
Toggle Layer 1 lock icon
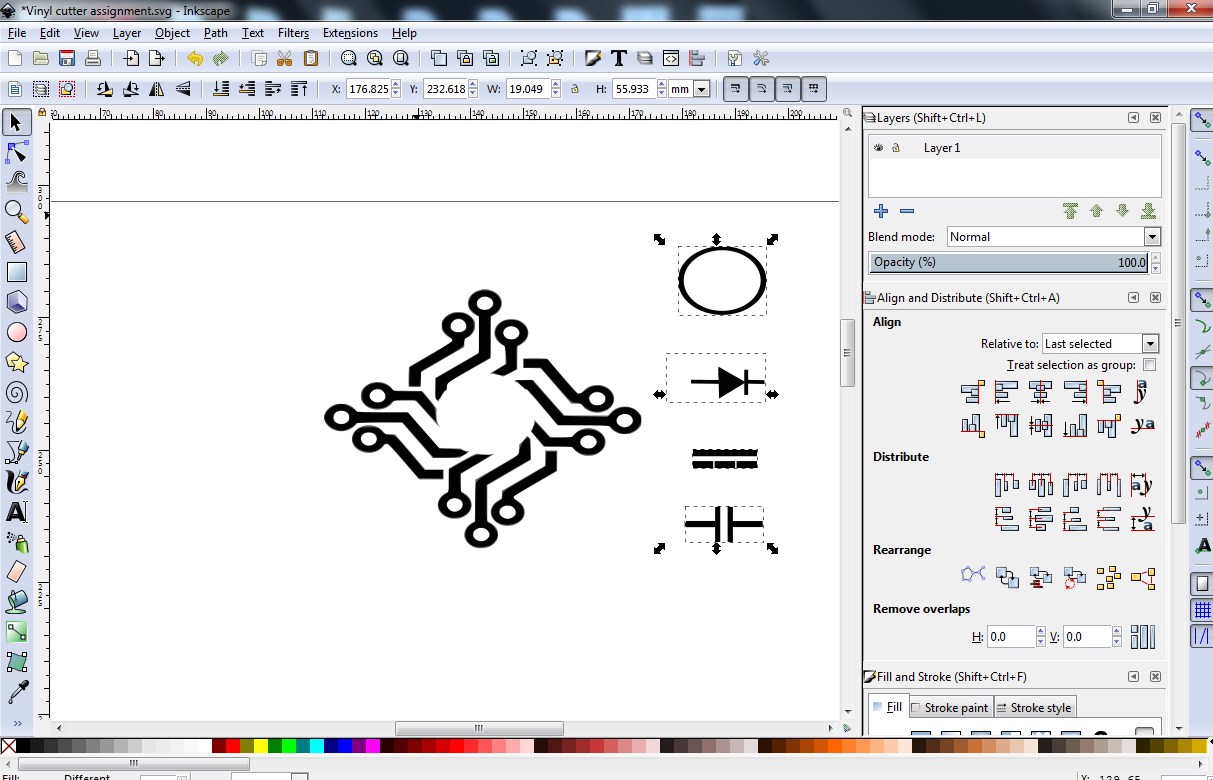tap(896, 148)
